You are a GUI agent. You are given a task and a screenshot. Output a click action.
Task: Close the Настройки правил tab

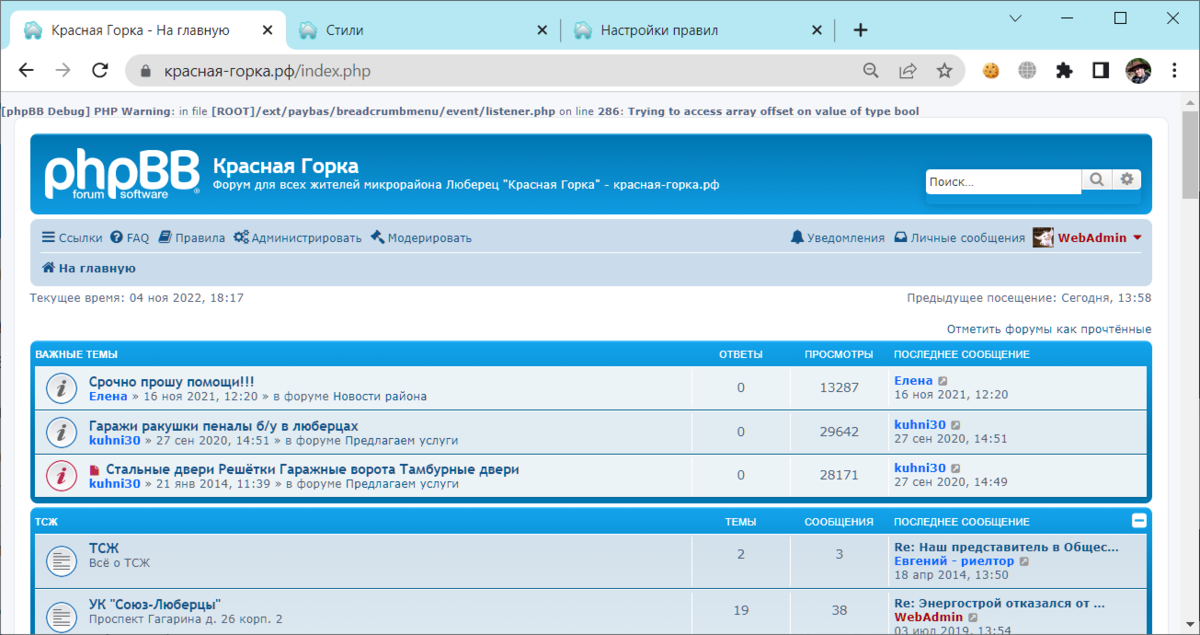(816, 30)
